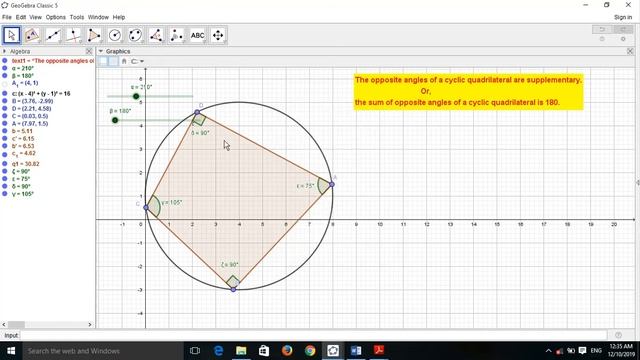Hide the circle c equation object
This screenshot has height=360, width=640.
point(5,93)
